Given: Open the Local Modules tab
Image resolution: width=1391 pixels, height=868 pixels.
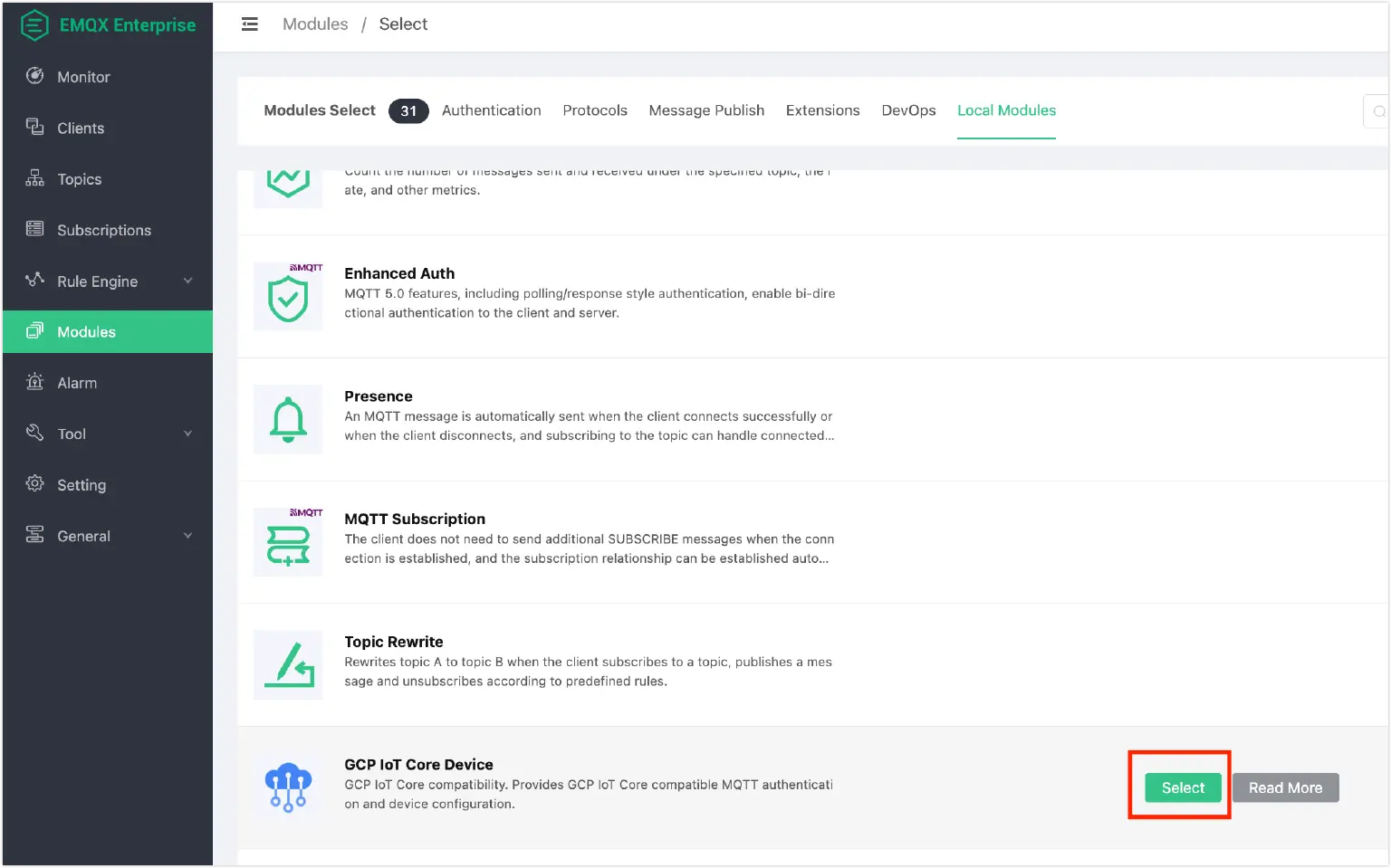Looking at the screenshot, I should pyautogui.click(x=1006, y=110).
